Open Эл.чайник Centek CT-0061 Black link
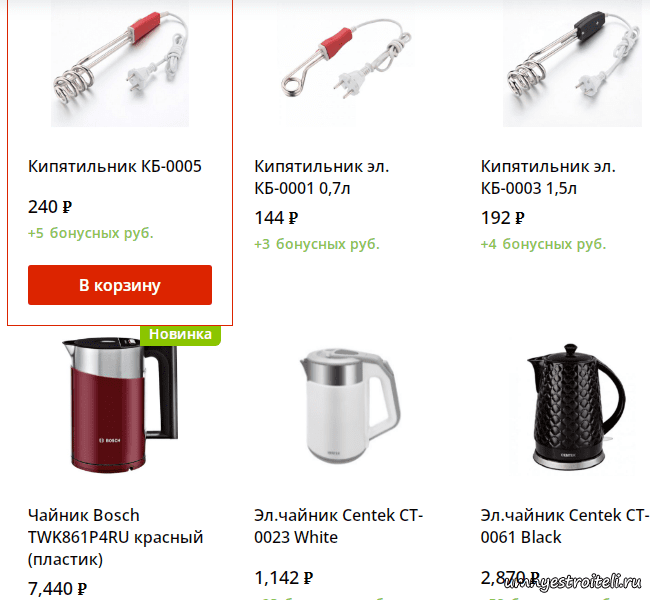The width and height of the screenshot is (650, 600). pos(565,526)
